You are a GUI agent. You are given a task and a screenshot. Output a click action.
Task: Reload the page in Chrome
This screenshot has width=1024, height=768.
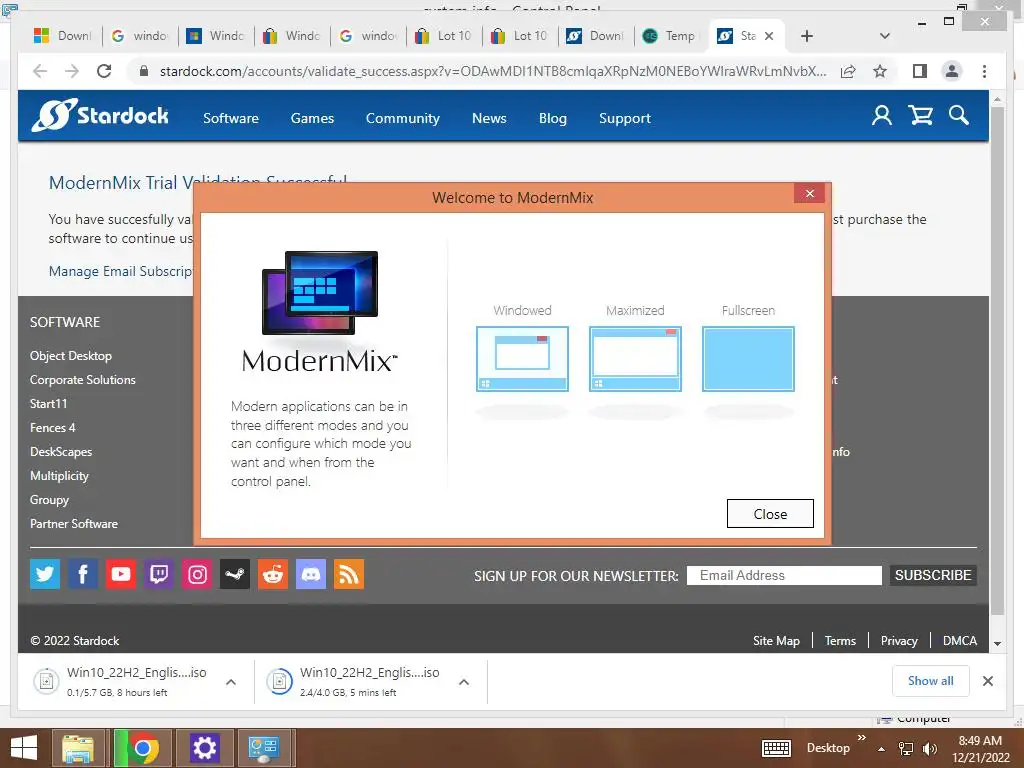104,71
